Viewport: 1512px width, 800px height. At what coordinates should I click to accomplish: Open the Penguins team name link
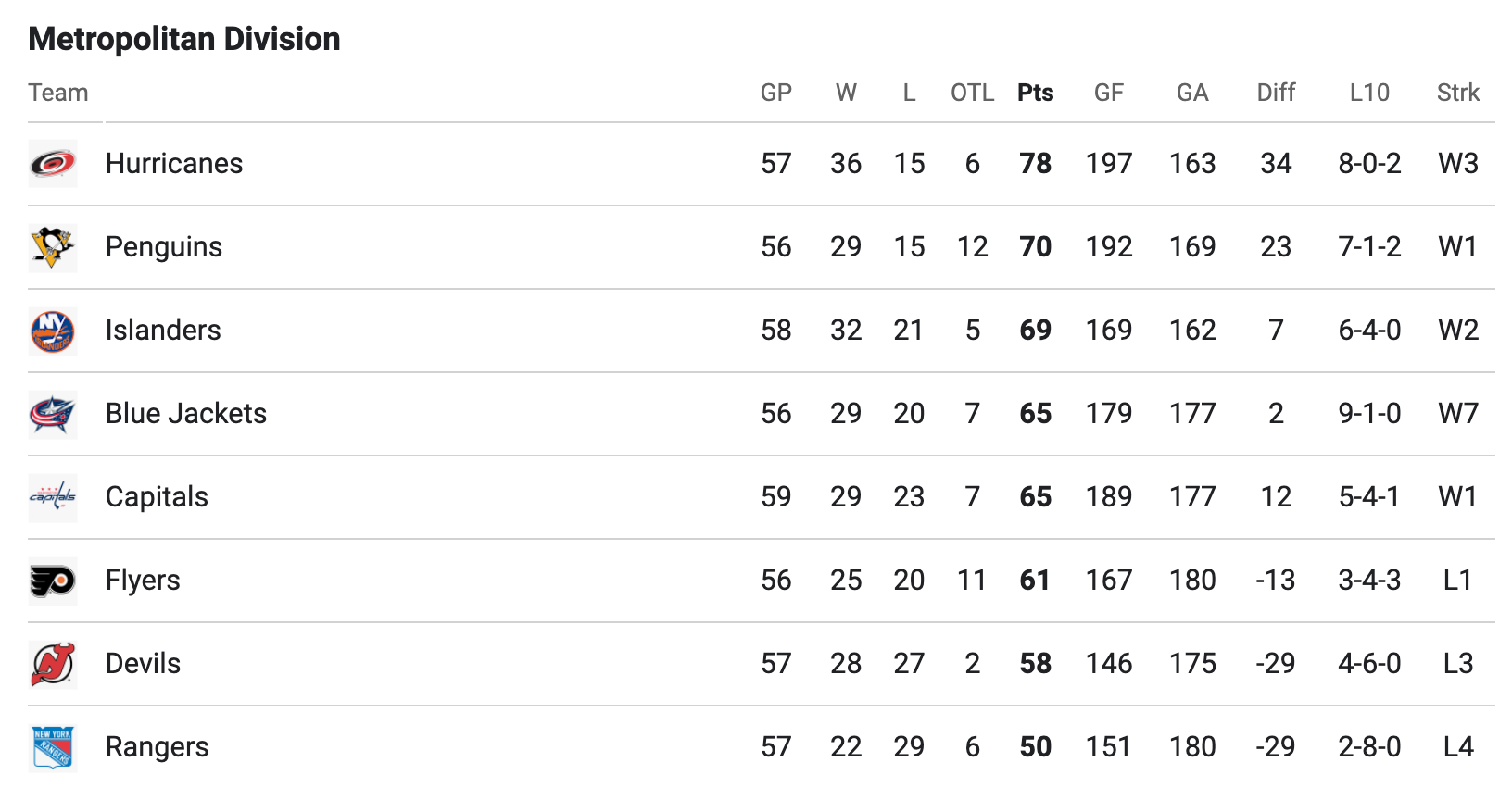pyautogui.click(x=164, y=247)
